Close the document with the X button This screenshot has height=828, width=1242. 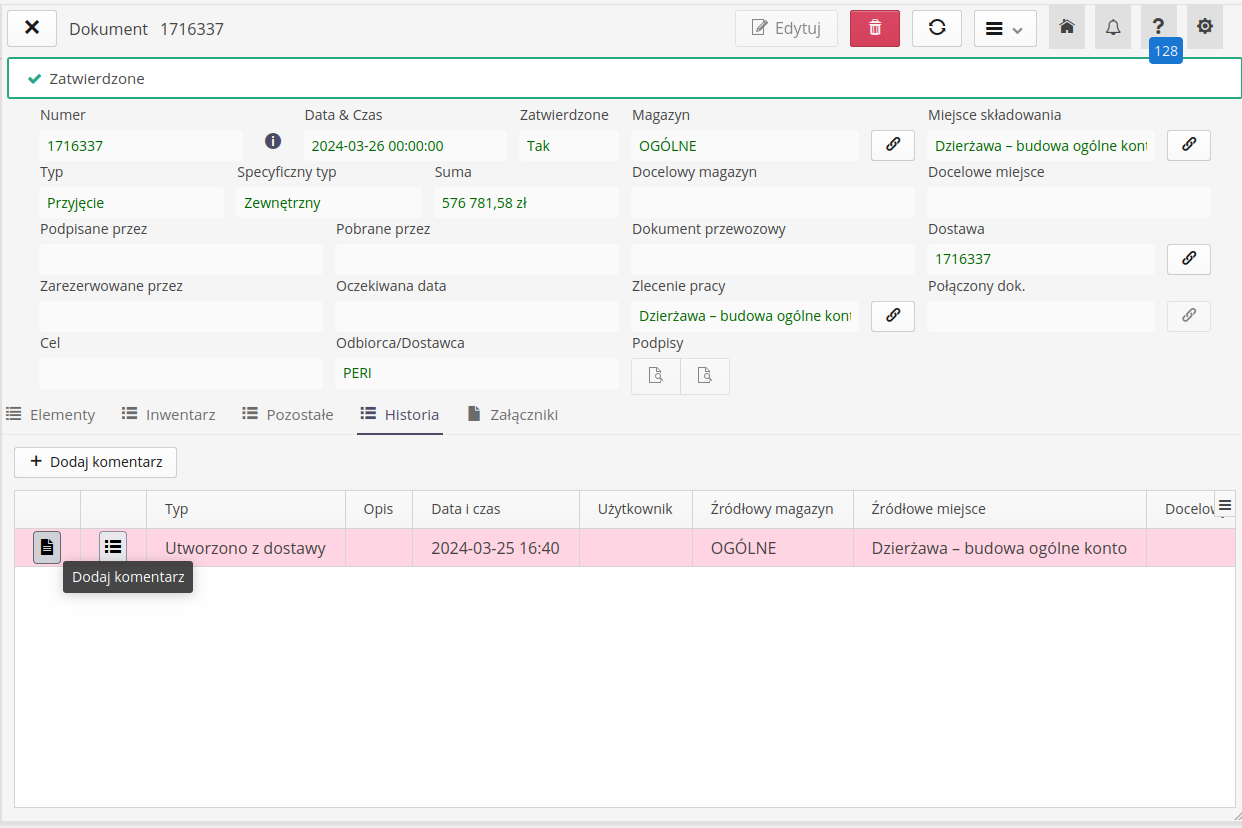[x=32, y=28]
